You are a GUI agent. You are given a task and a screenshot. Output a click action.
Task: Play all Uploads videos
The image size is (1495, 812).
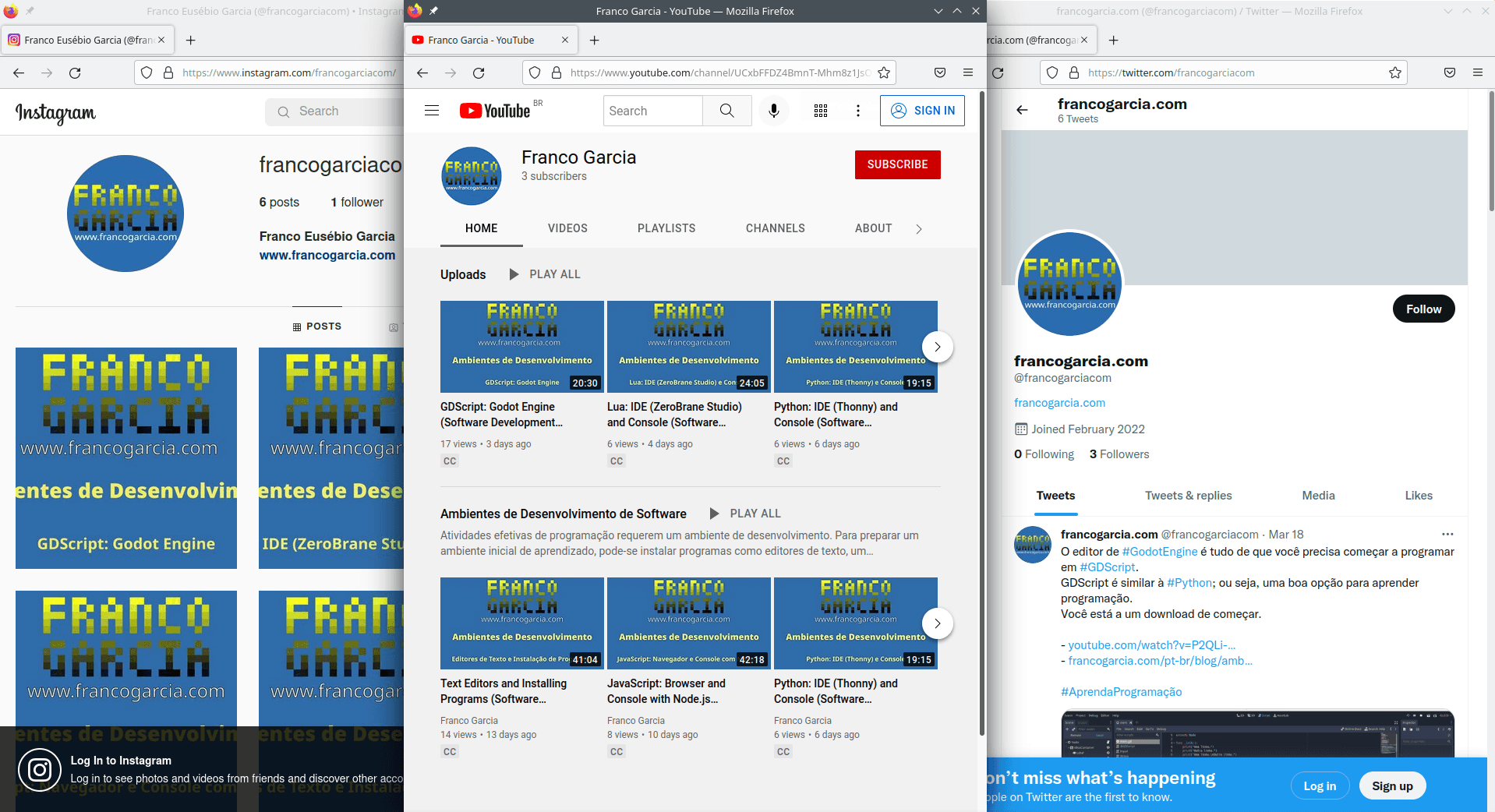click(545, 274)
